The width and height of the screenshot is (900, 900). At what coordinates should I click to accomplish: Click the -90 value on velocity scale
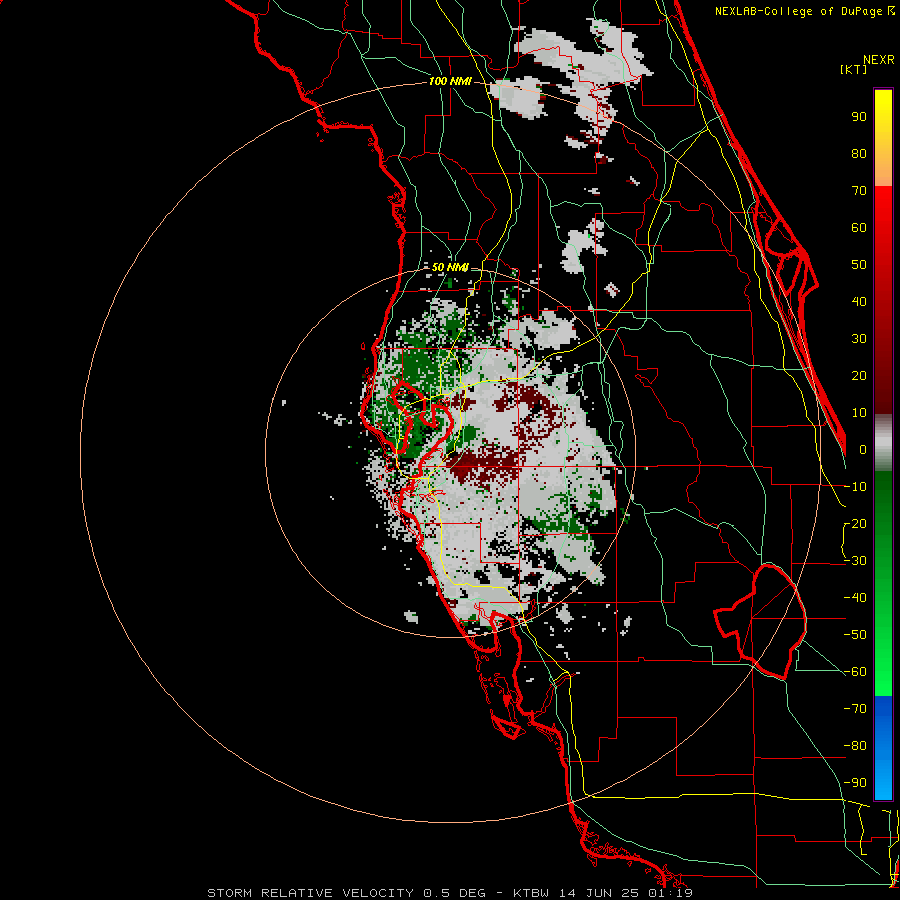855,783
